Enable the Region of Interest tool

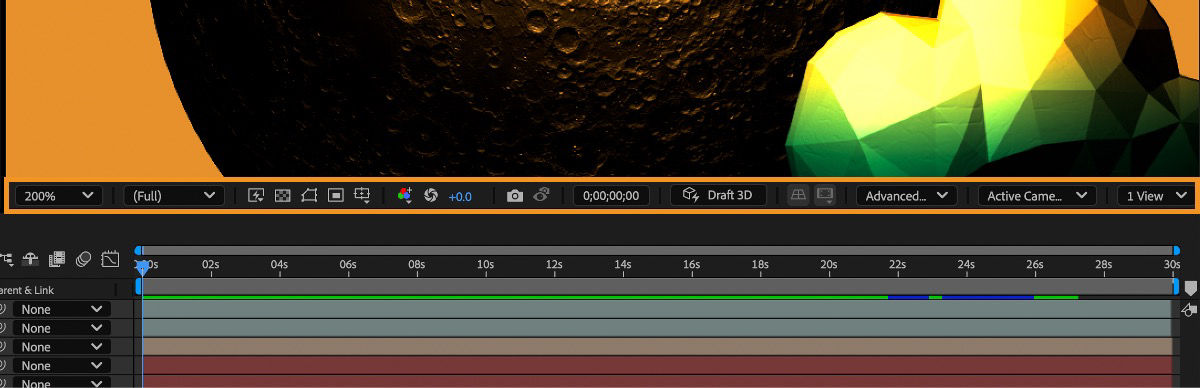tap(336, 196)
